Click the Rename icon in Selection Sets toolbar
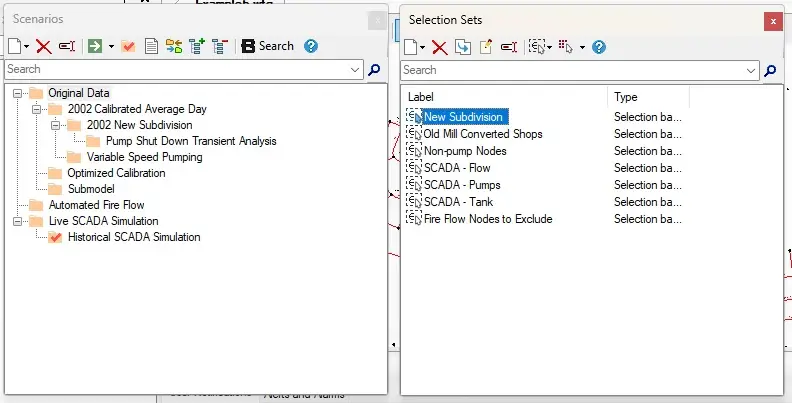This screenshot has height=403, width=792. pyautogui.click(x=509, y=47)
